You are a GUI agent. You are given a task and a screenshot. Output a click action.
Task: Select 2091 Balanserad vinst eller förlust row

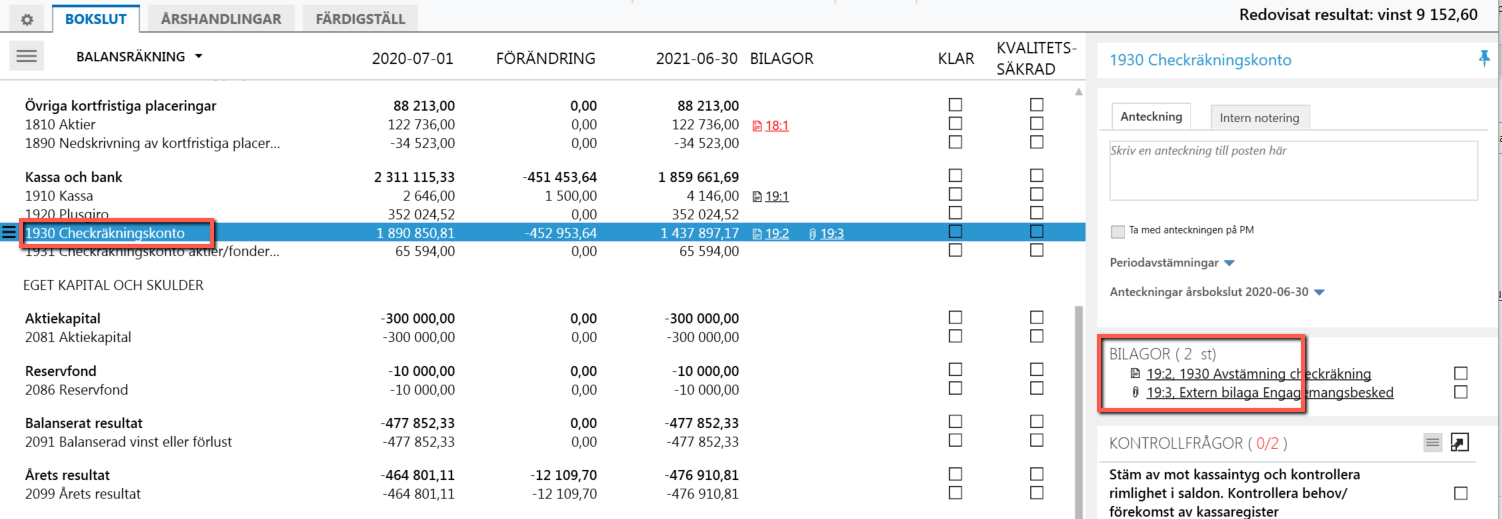[540, 442]
